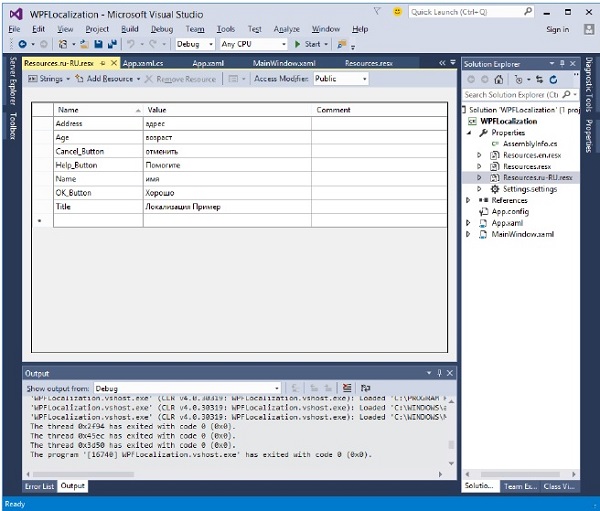
Task: Toggle word wrap icon in Output panel
Action: point(364,388)
